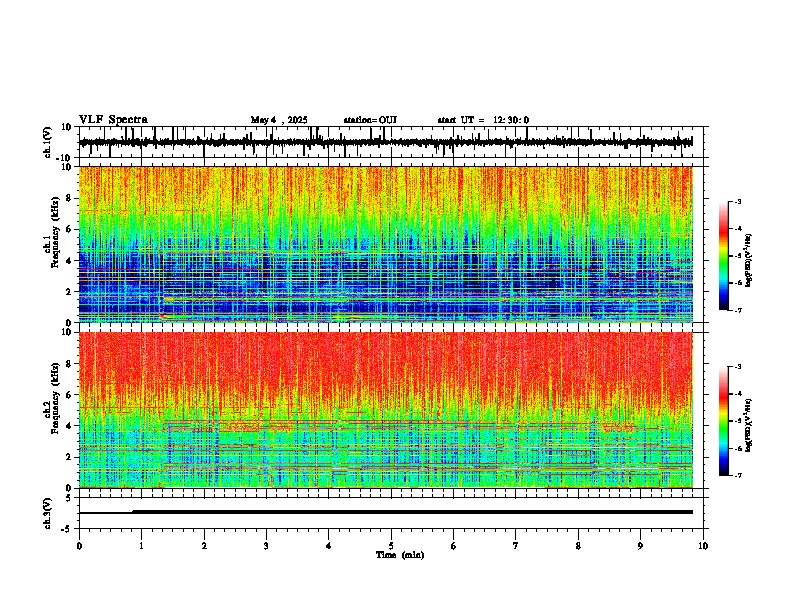Click the "-7" label below ch.2 colorbar

pos(737,475)
